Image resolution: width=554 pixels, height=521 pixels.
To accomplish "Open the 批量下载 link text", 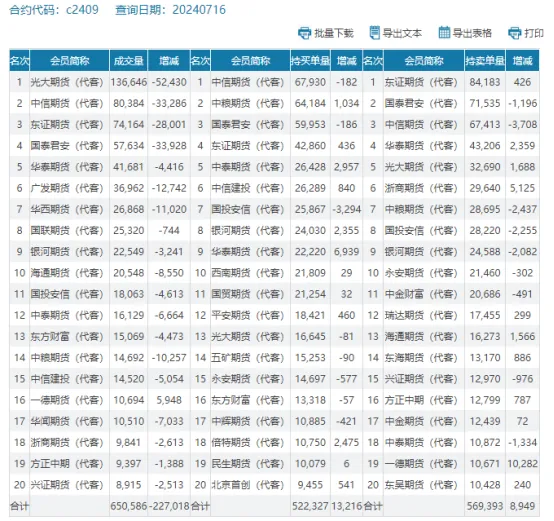I will coord(334,33).
